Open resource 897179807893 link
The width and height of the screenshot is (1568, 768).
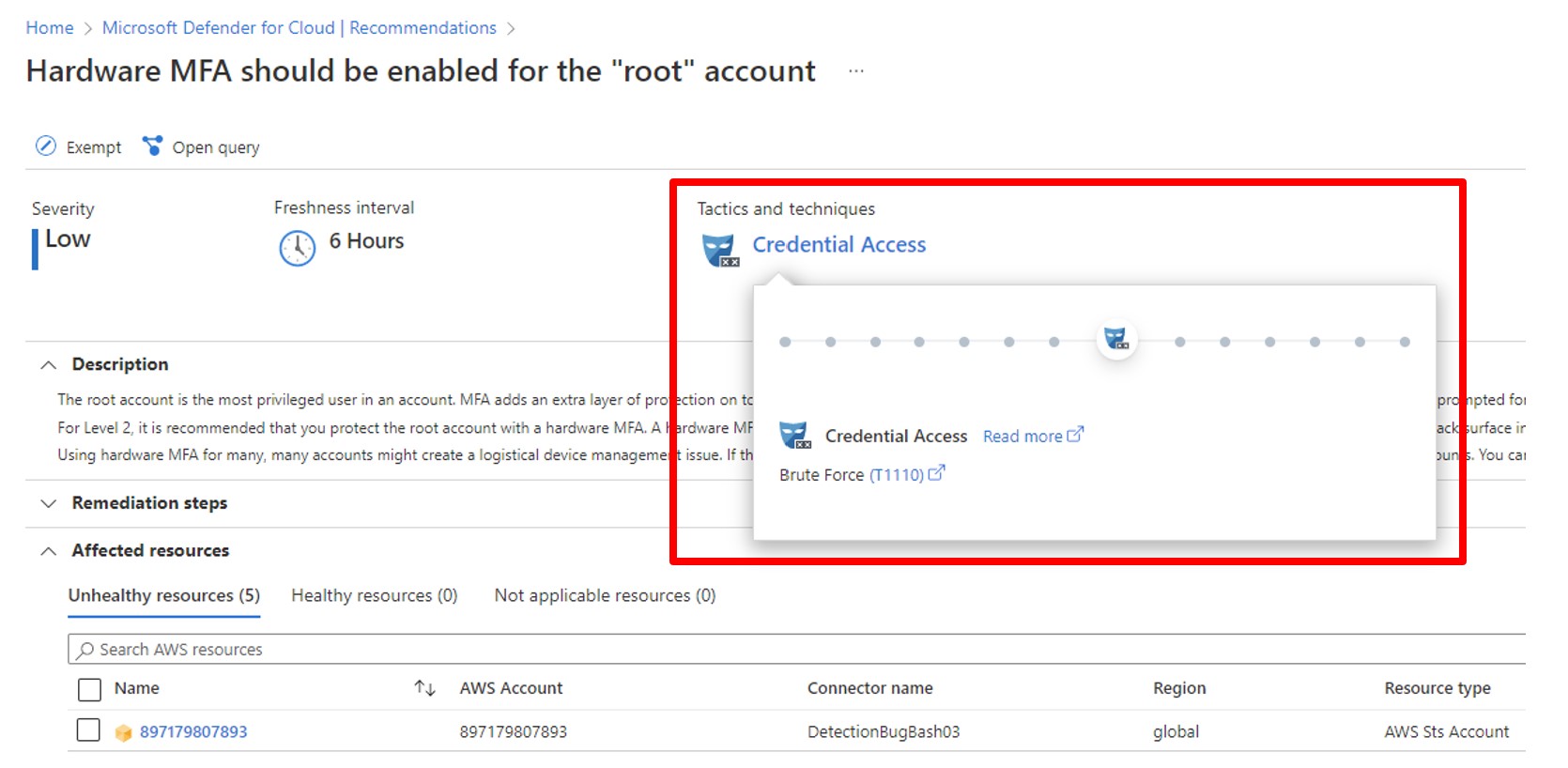(x=193, y=731)
